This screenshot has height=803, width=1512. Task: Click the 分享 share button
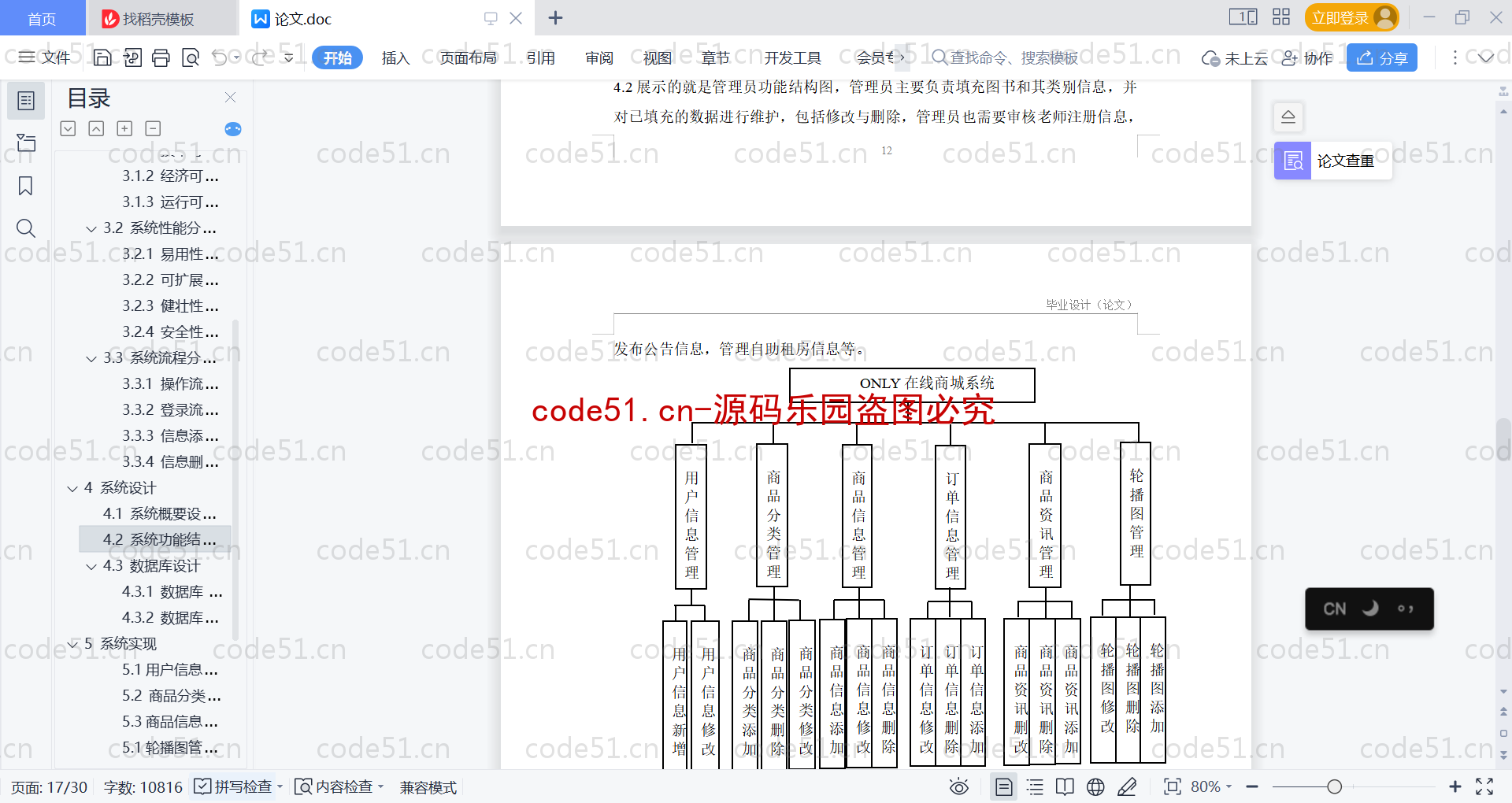[1382, 57]
